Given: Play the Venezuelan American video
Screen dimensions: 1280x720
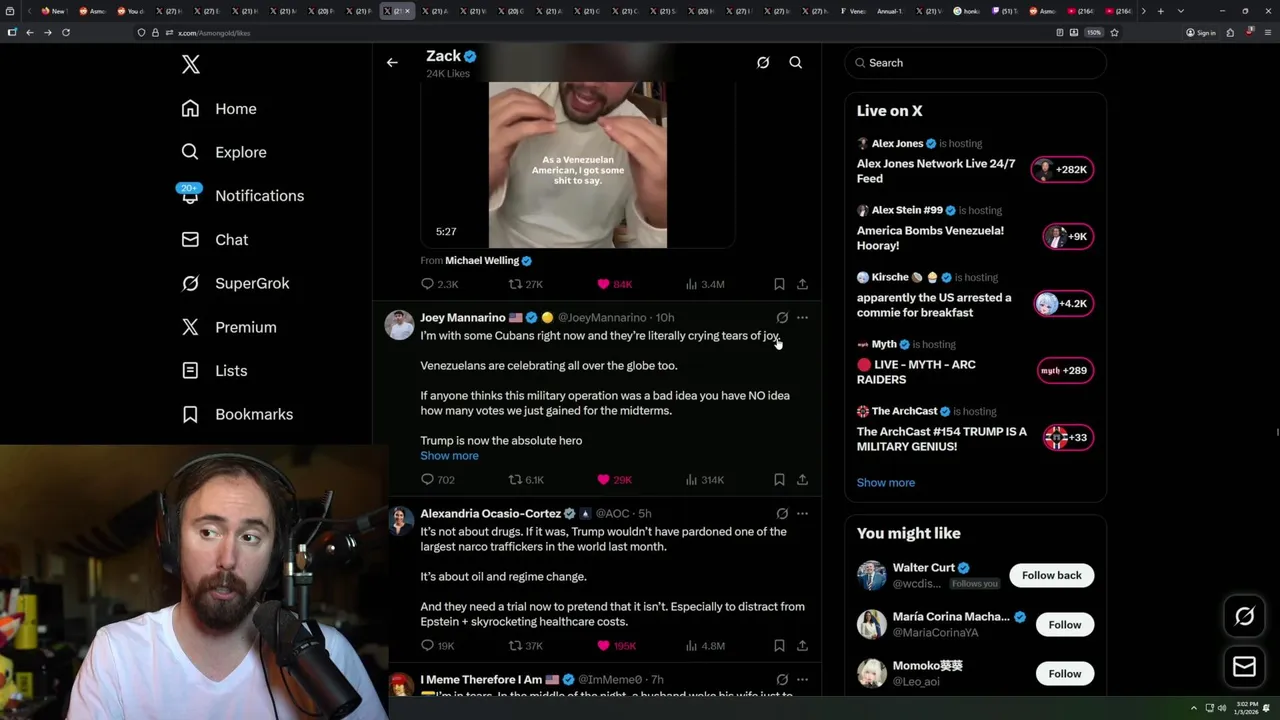Looking at the screenshot, I should [578, 165].
